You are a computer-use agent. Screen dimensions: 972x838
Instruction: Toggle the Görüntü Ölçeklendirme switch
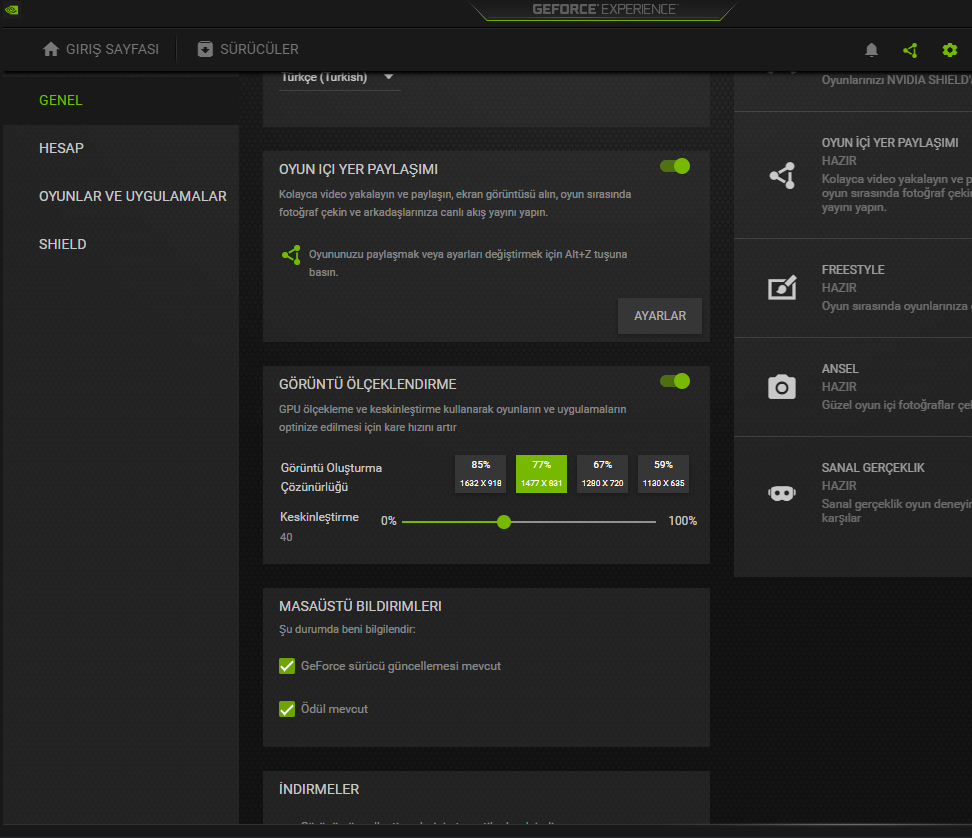pos(675,381)
